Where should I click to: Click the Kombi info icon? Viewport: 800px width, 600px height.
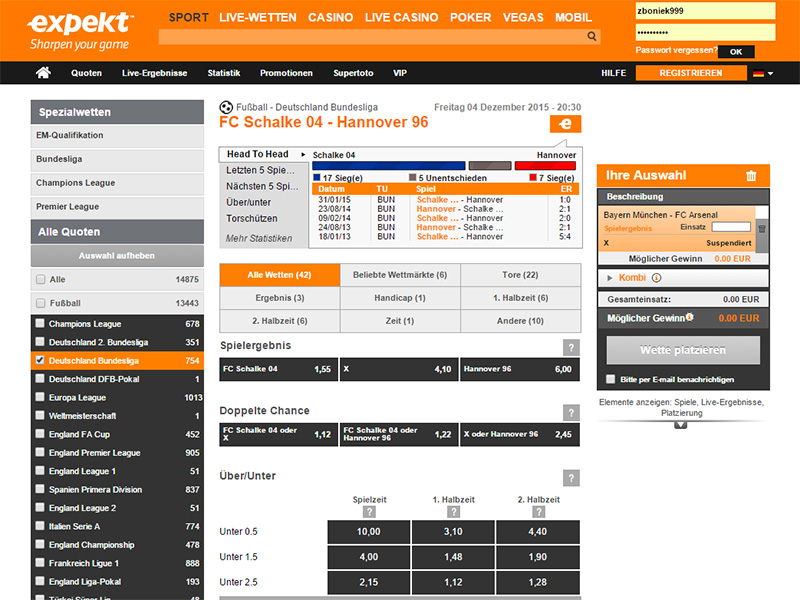coord(657,278)
